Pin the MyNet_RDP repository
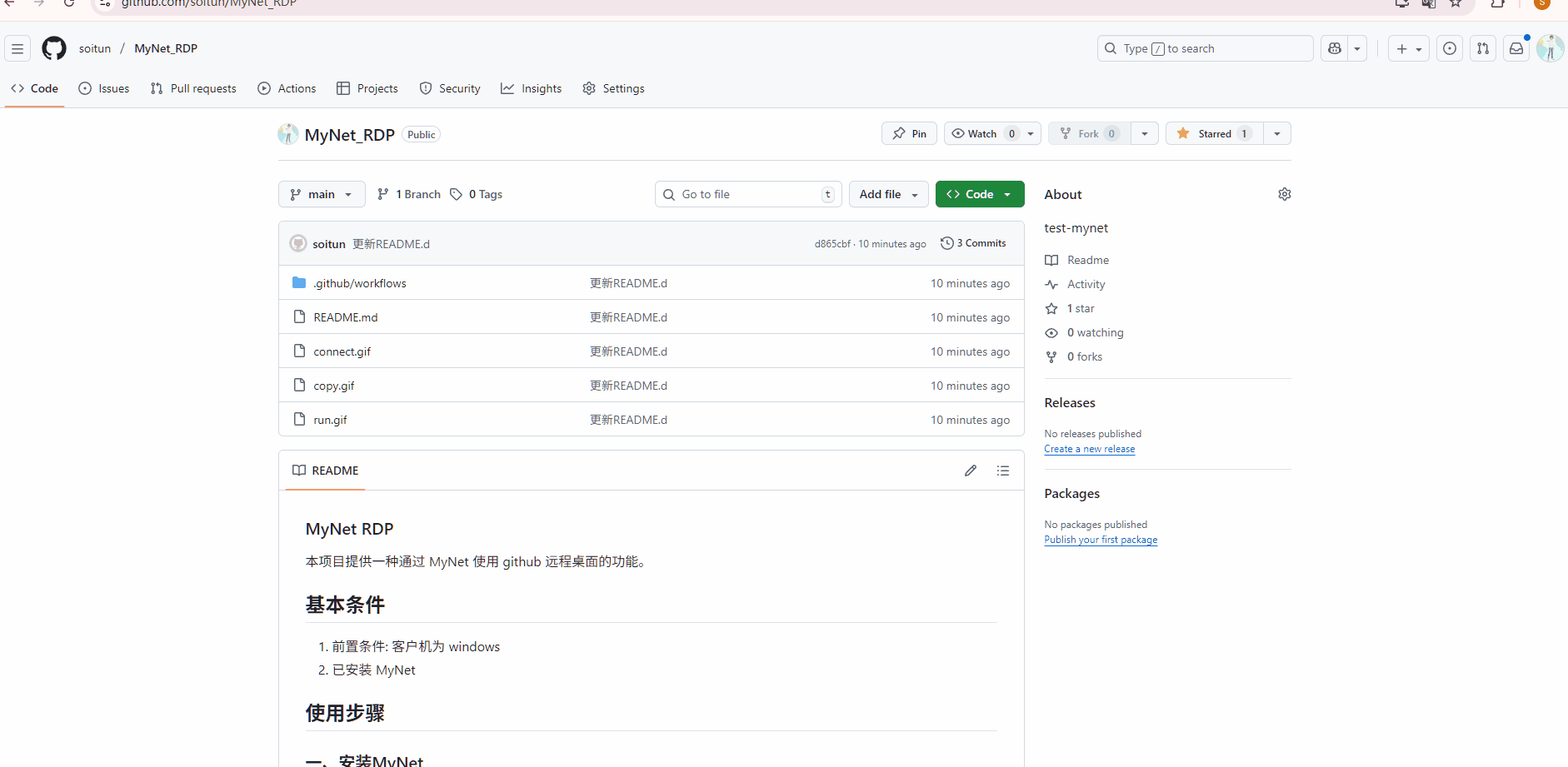 909,133
